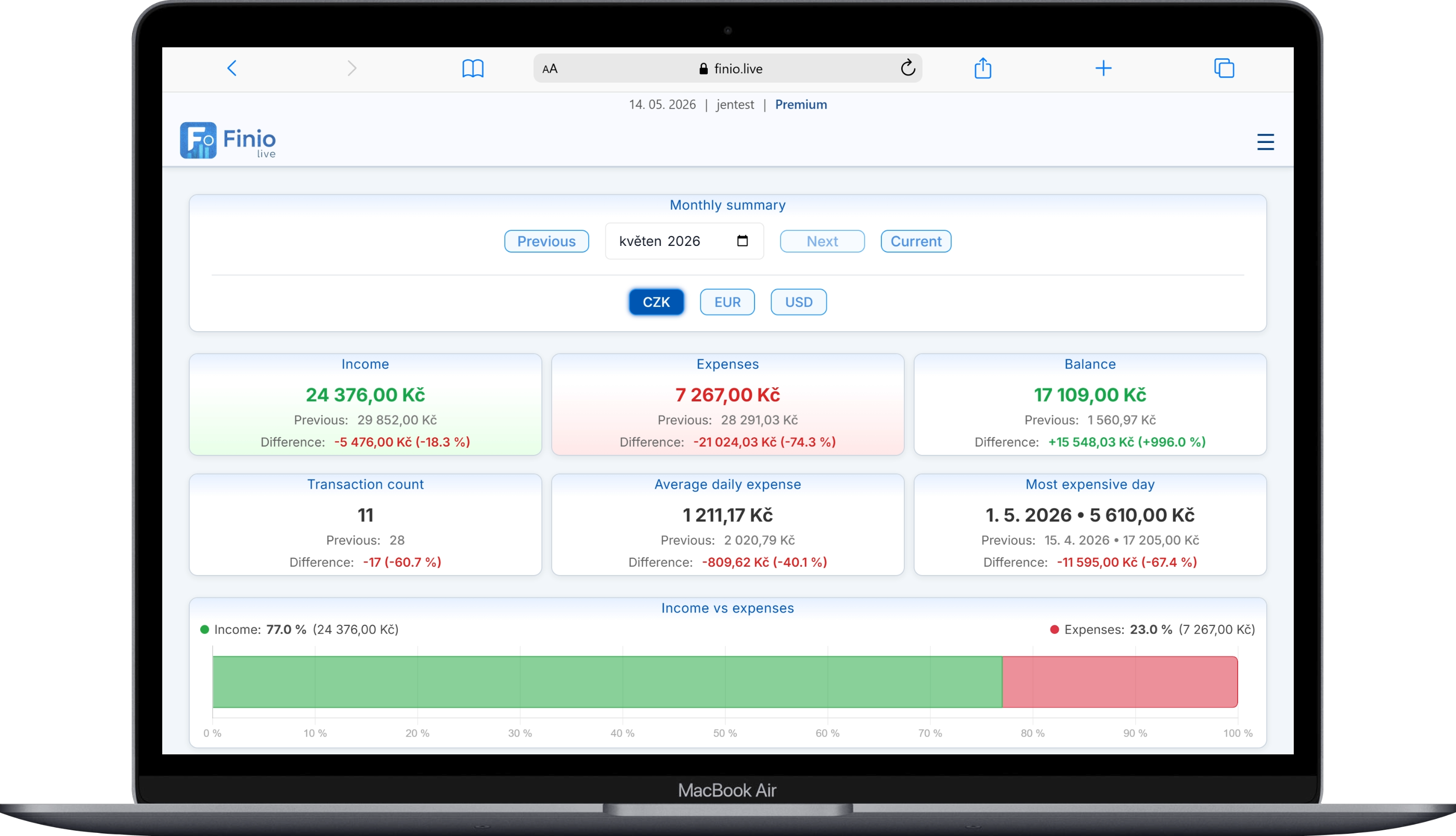Go back using Safari's back arrow

232,68
